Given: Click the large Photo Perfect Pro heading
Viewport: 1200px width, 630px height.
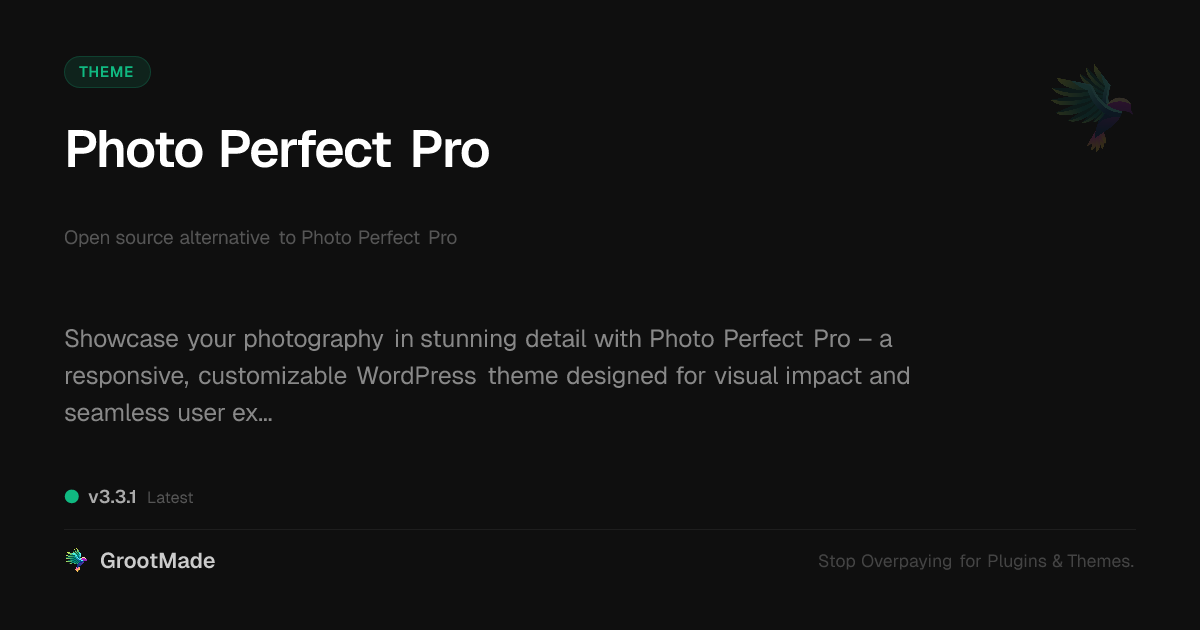Looking at the screenshot, I should [x=277, y=150].
